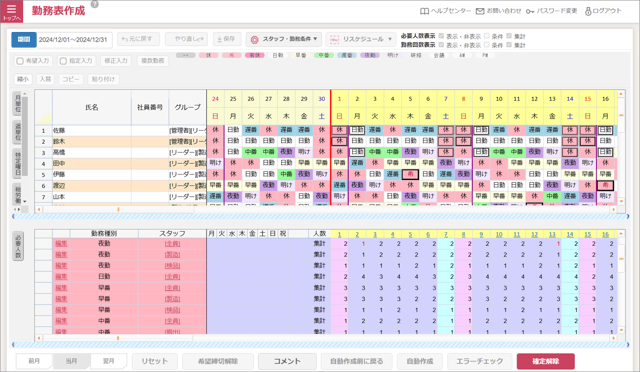The image size is (640, 372).
Task: Click 編集 link in the 日勤 row
Action: click(61, 277)
